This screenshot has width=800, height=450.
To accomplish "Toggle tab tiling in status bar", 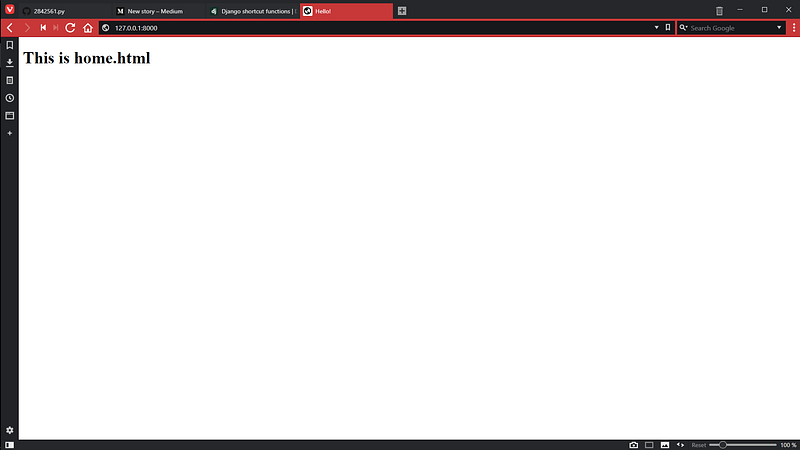I will click(649, 444).
